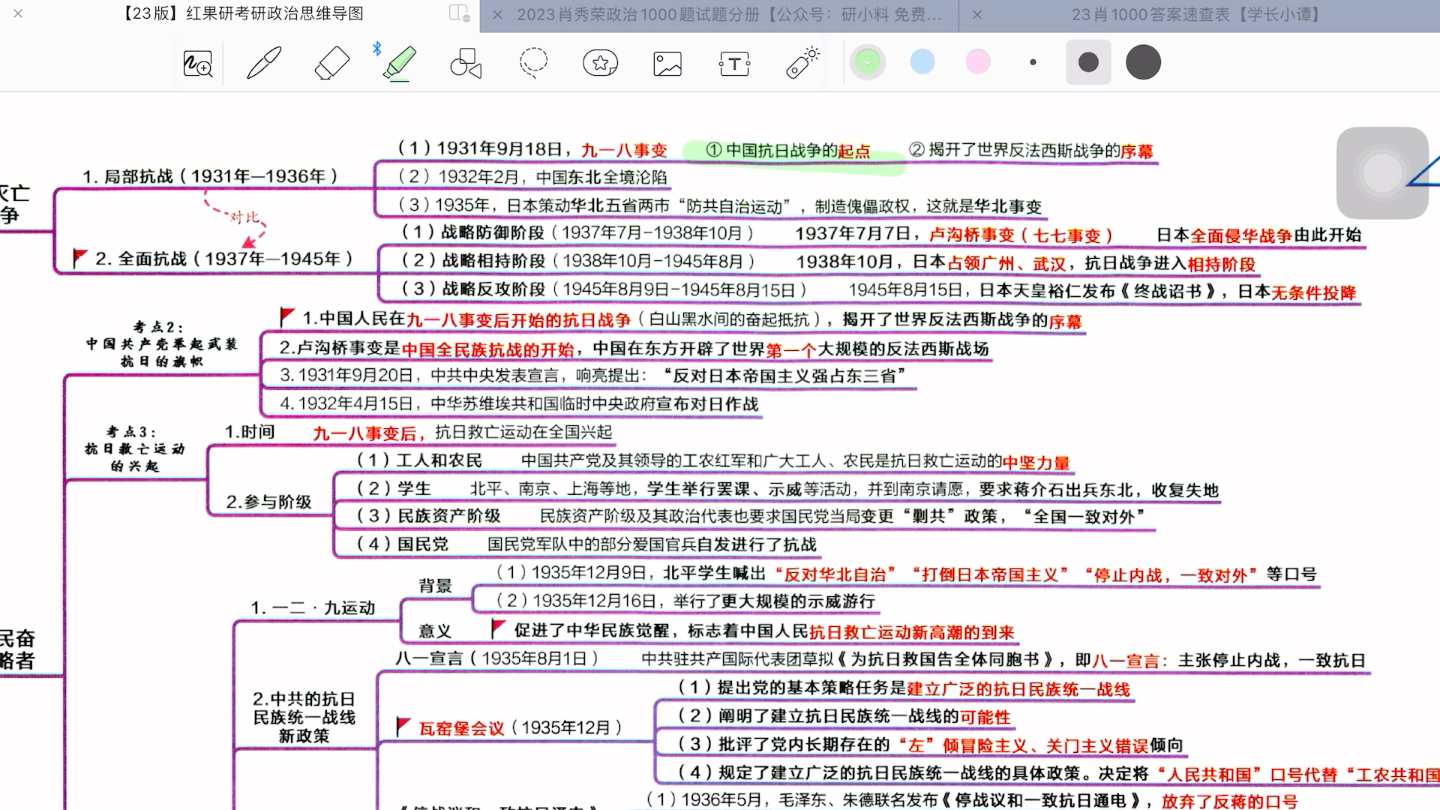
Task: Click red flag beside 全面抗战 node
Action: pos(80,258)
